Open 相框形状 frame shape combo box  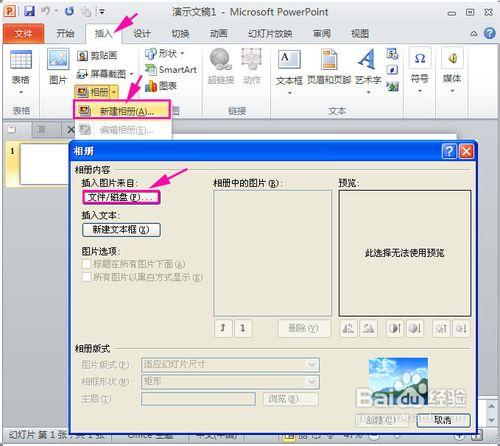230,382
